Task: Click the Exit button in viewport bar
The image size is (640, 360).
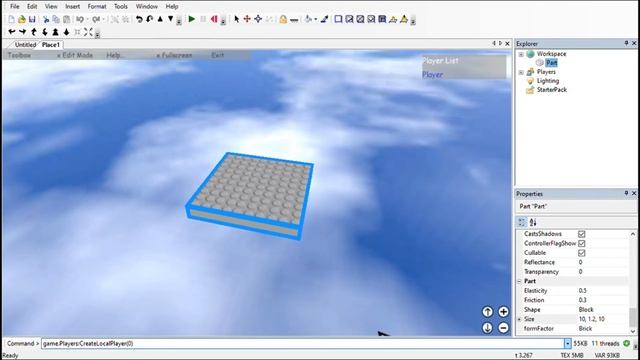Action: 218,55
